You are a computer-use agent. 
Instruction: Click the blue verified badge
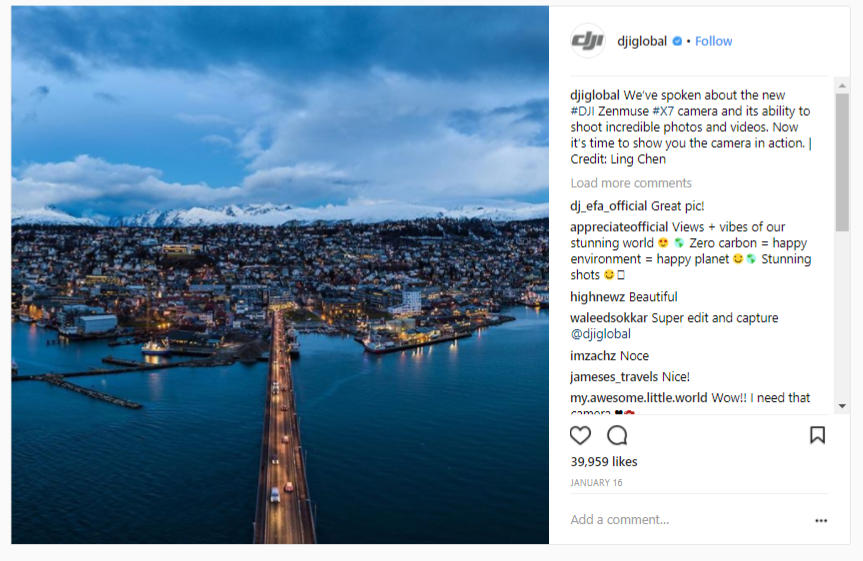point(677,41)
